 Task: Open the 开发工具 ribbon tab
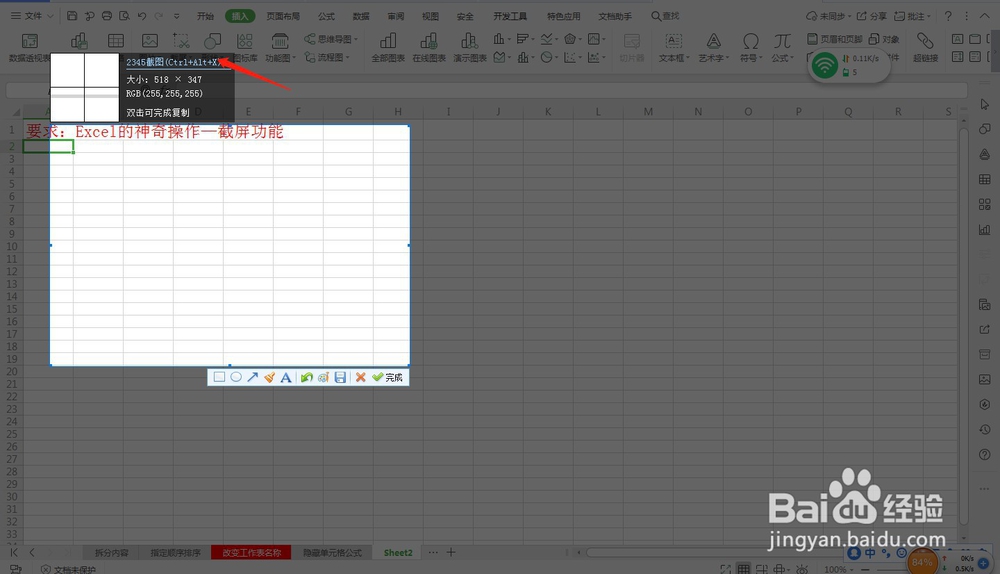point(510,16)
